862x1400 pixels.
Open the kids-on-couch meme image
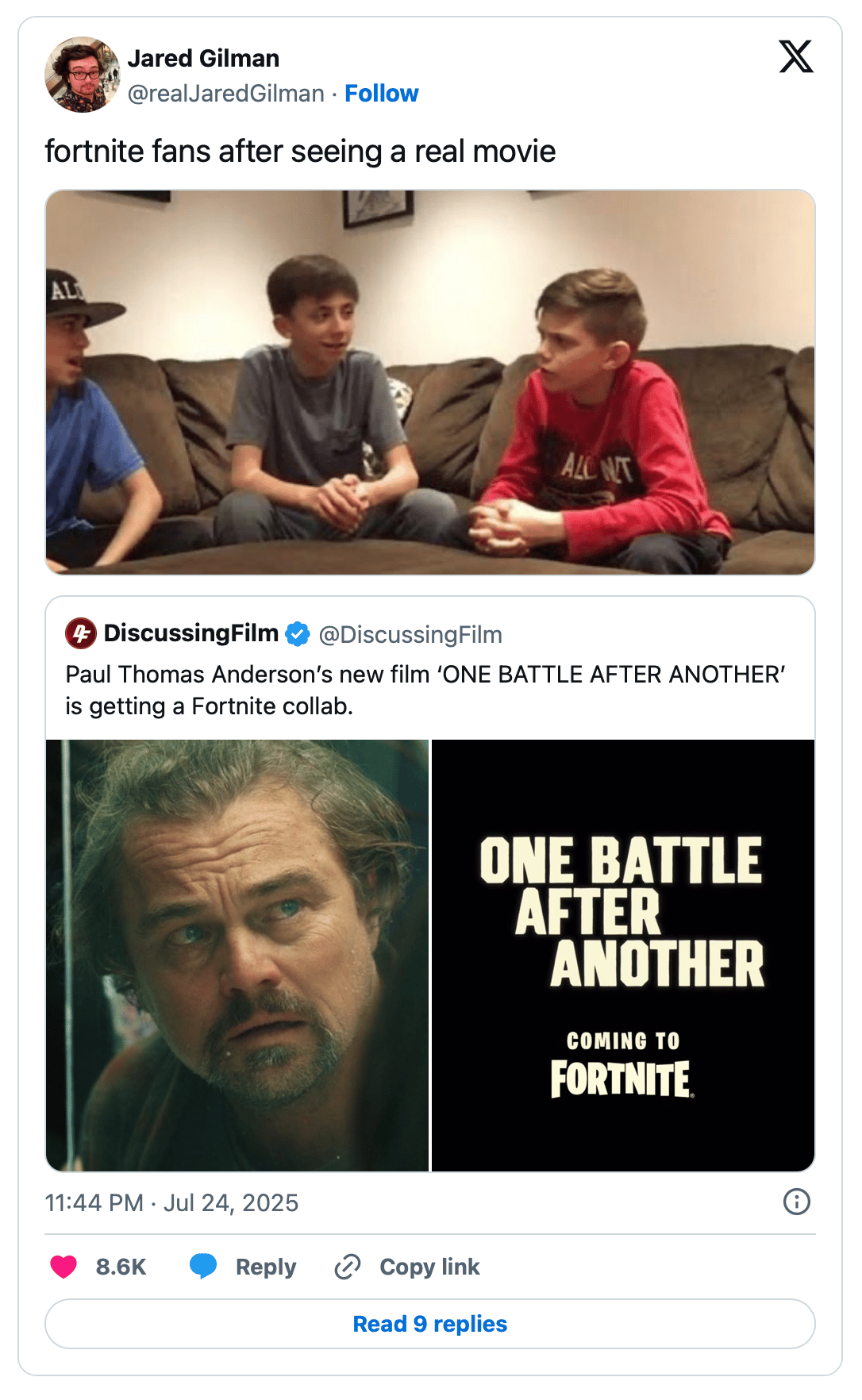(430, 382)
